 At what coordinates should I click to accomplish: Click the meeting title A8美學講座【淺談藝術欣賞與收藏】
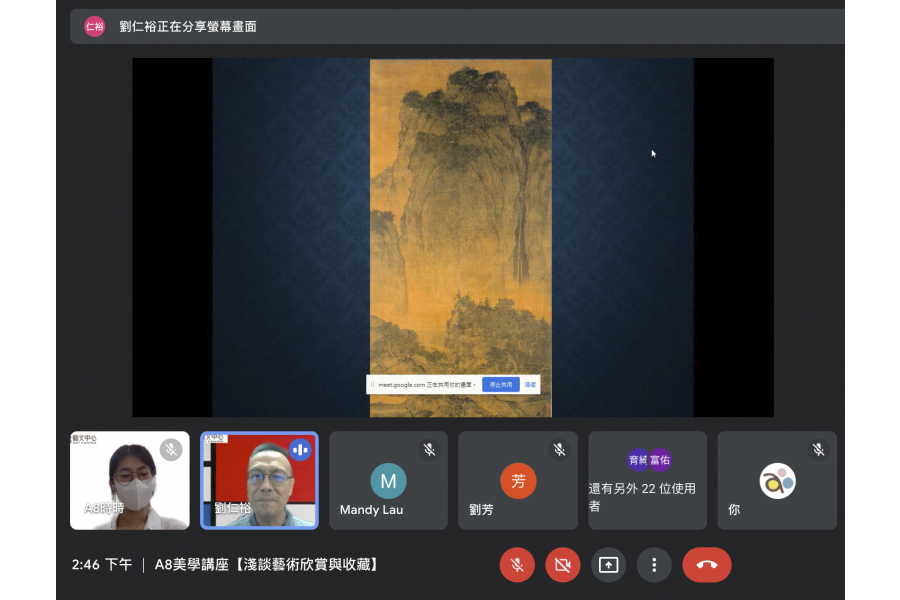(268, 565)
